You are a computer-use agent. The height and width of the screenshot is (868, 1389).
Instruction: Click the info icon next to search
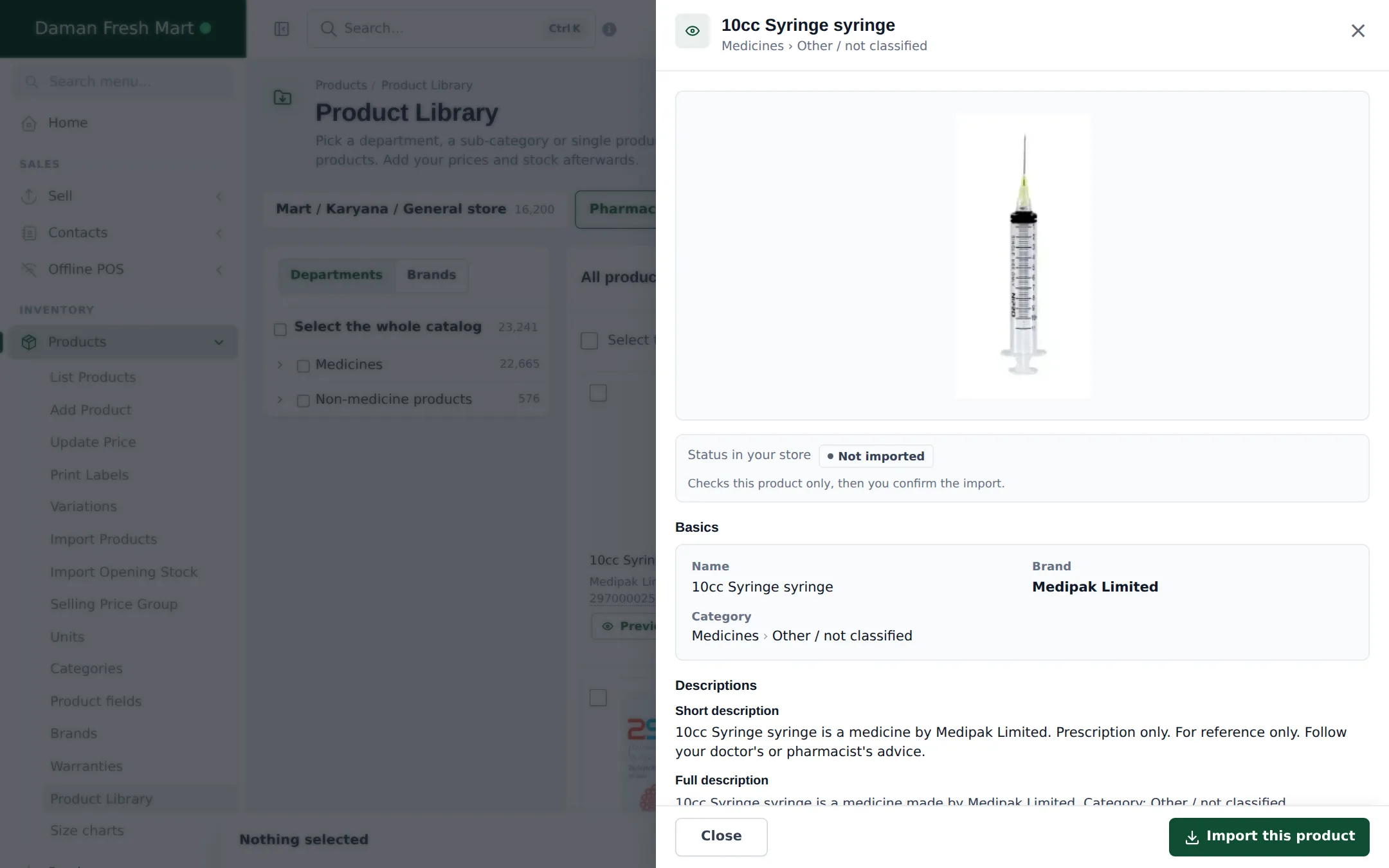(609, 30)
